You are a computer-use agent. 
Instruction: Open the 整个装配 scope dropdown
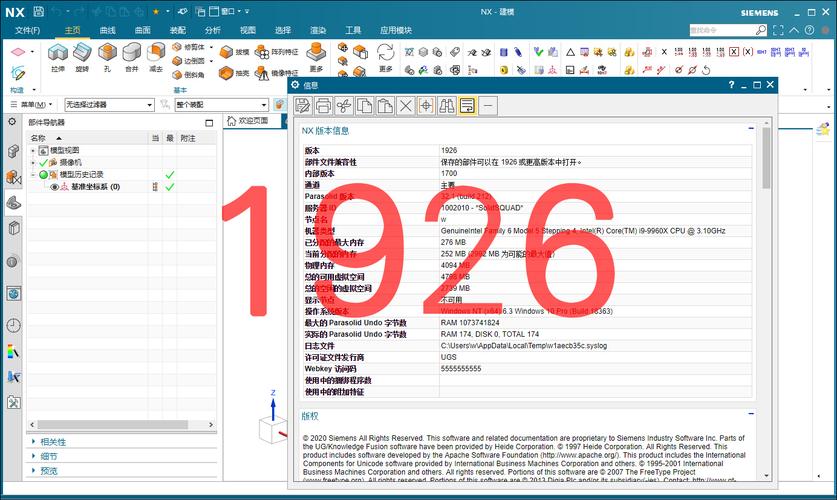222,105
